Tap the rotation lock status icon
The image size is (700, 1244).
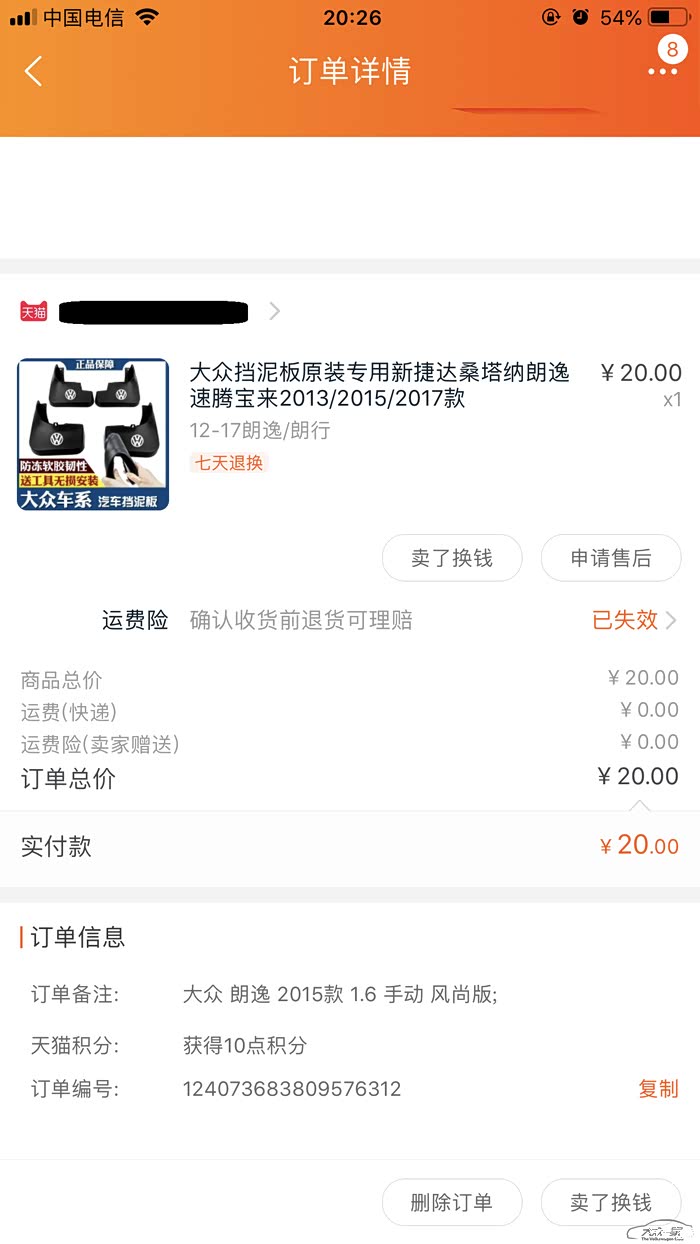click(x=550, y=17)
